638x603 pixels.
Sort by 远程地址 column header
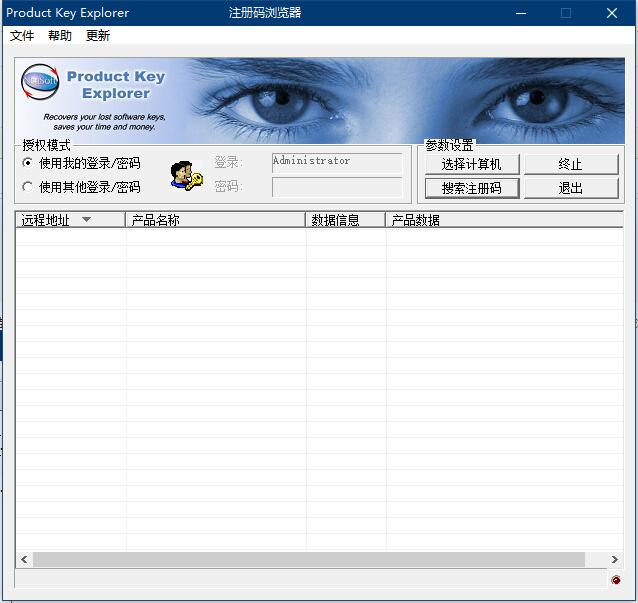point(70,220)
